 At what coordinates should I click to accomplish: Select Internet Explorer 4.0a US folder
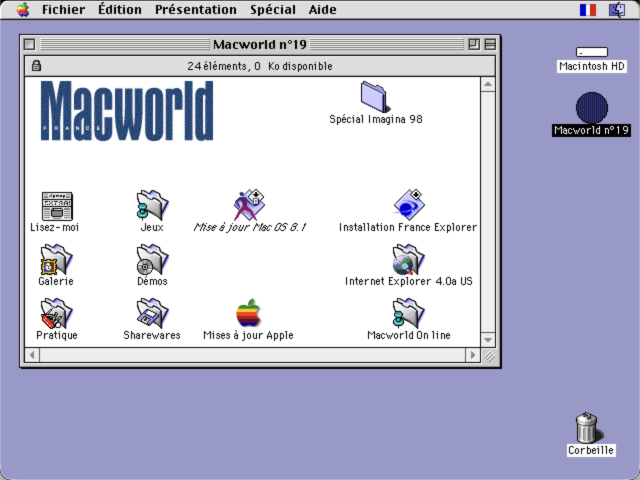pos(409,260)
